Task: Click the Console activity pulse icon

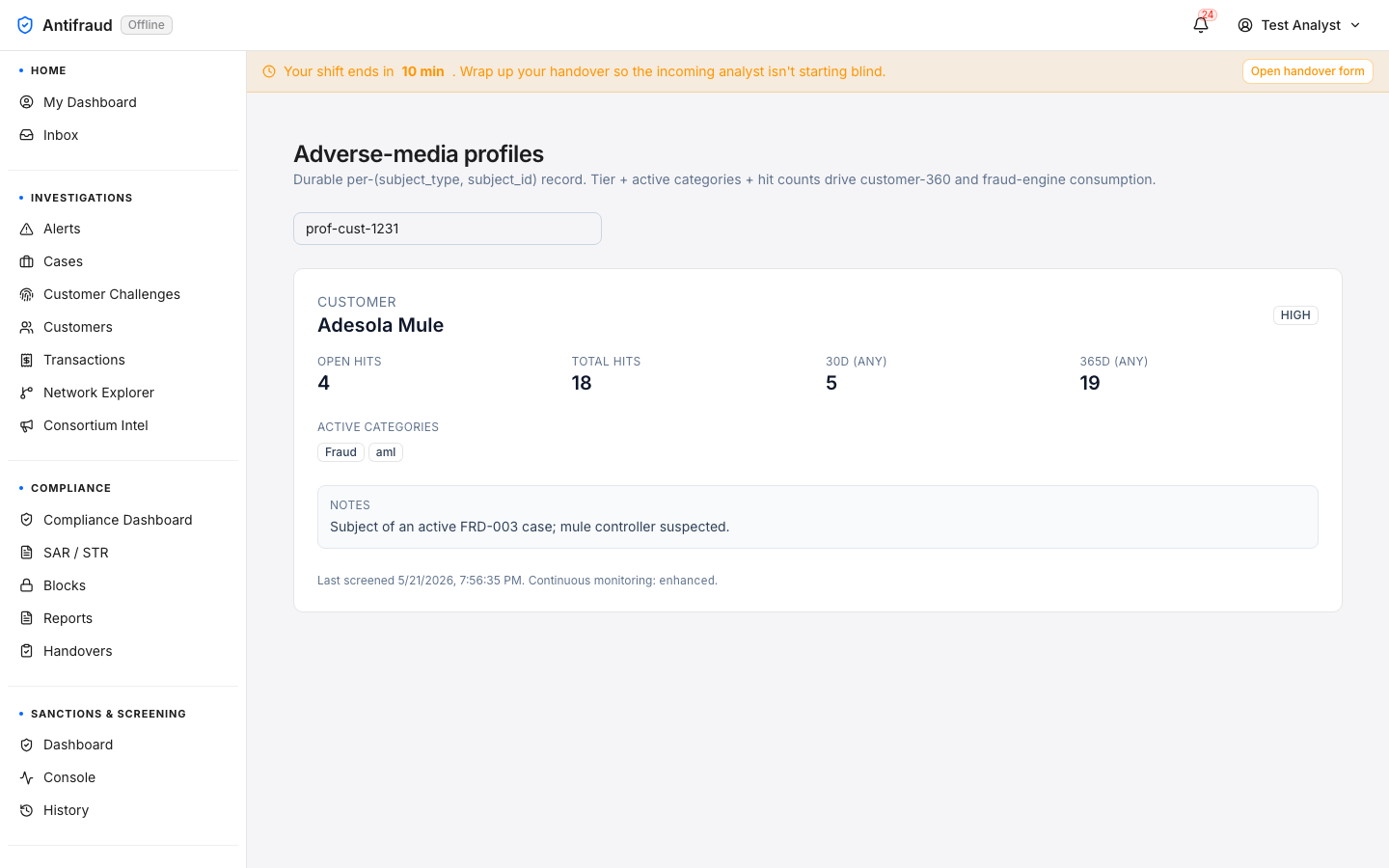Action: (27, 777)
